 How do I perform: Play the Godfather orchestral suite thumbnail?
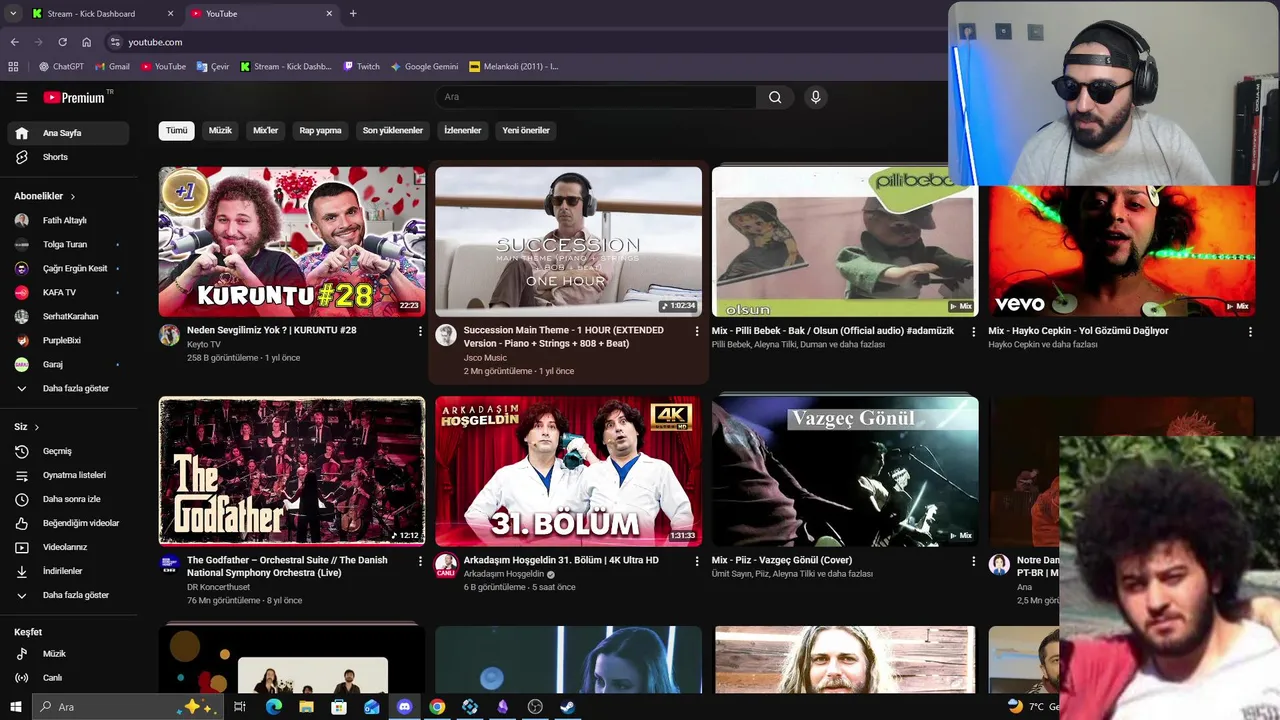click(292, 471)
